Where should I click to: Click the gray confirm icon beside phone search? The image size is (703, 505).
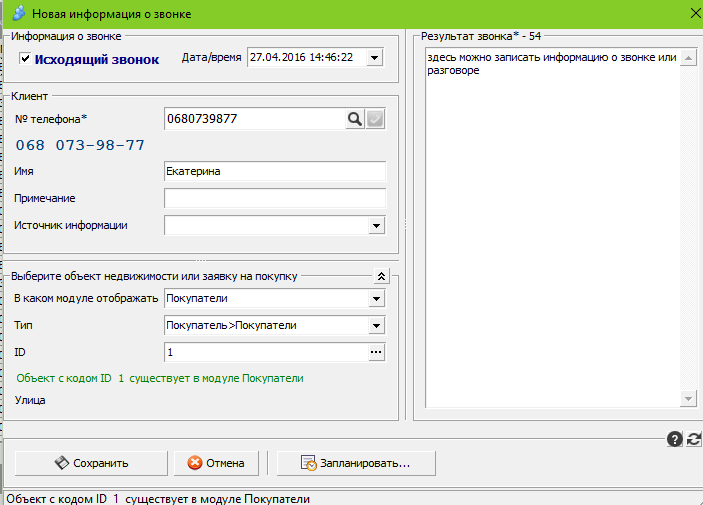[x=375, y=119]
